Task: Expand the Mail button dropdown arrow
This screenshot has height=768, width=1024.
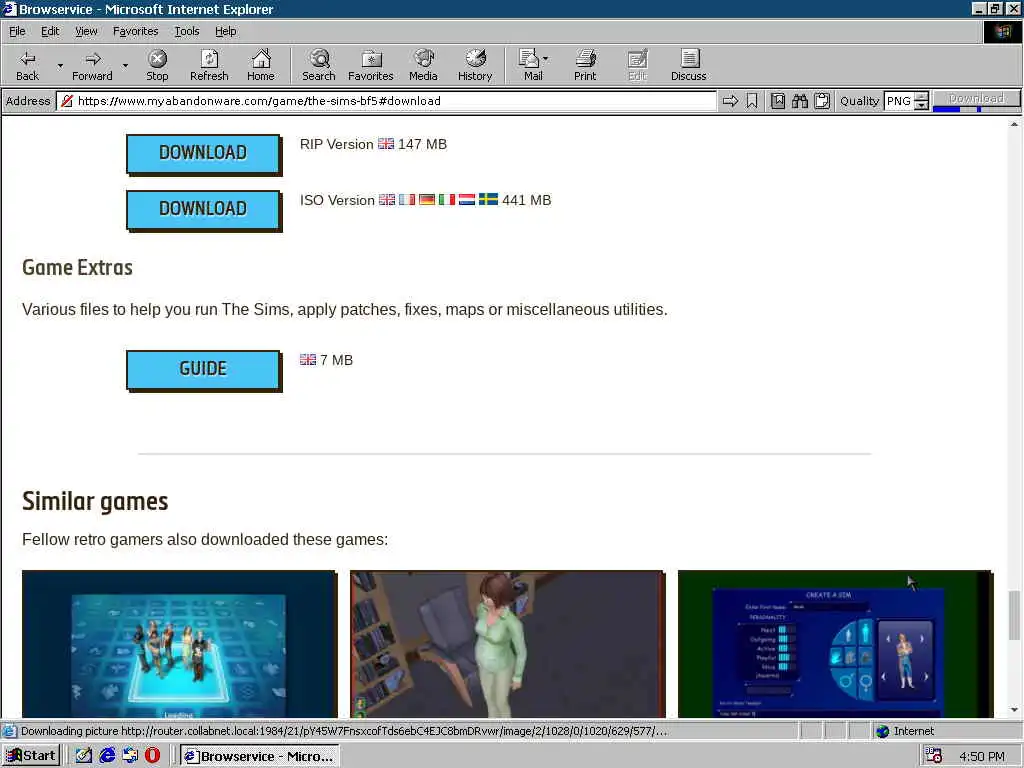Action: (546, 59)
